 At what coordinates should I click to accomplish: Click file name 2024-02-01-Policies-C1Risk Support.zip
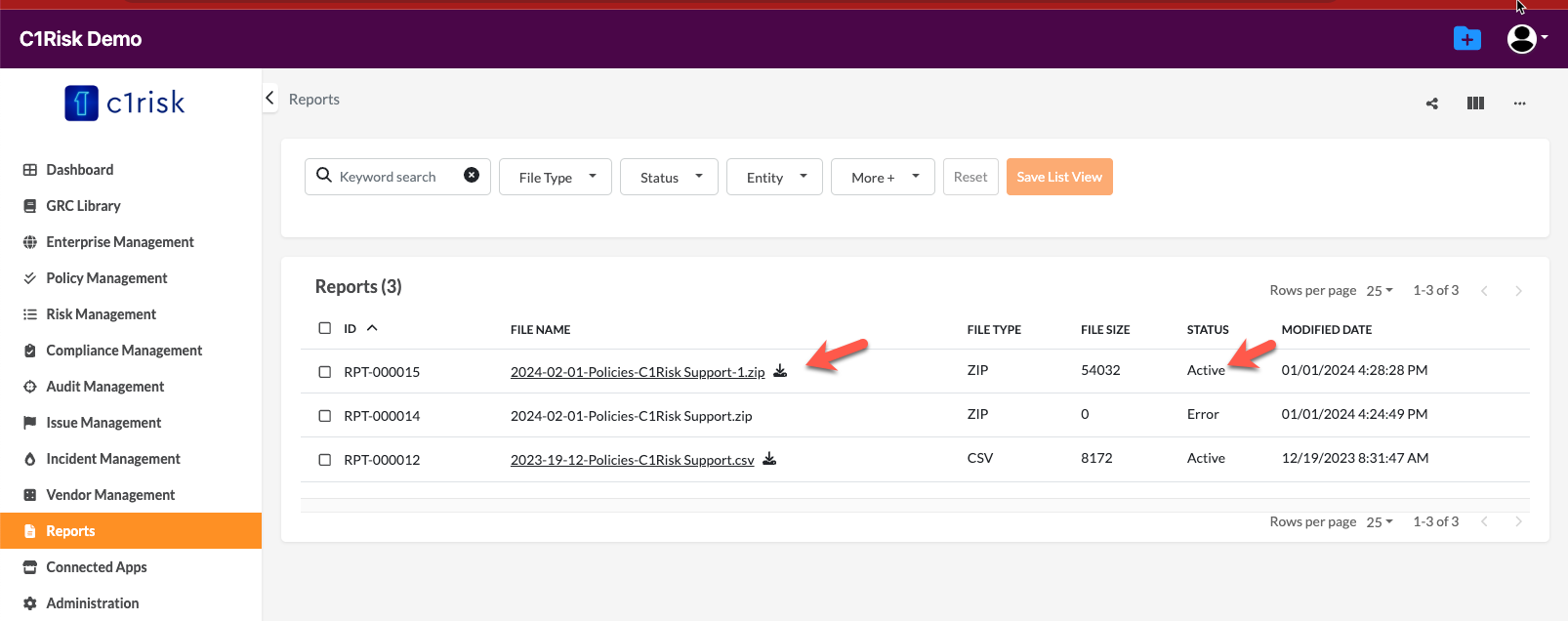click(632, 416)
